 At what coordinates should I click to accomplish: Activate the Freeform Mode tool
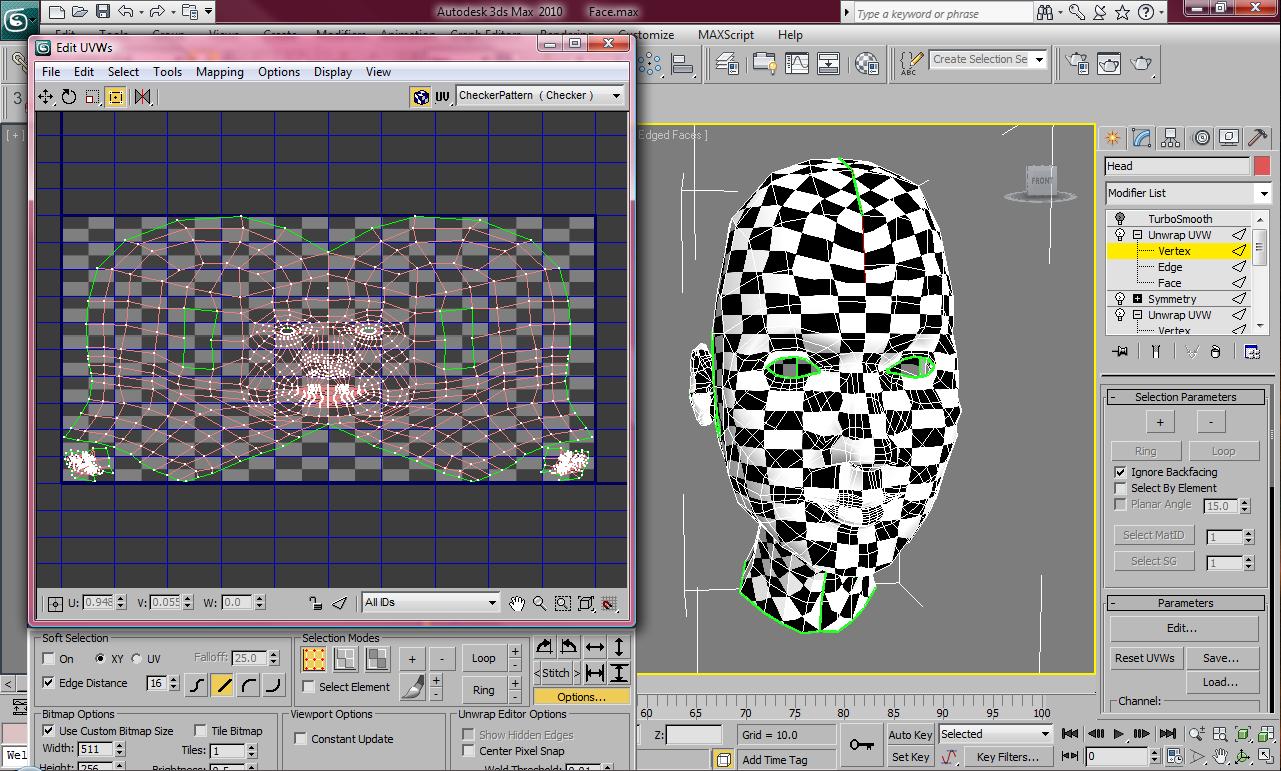tap(115, 96)
